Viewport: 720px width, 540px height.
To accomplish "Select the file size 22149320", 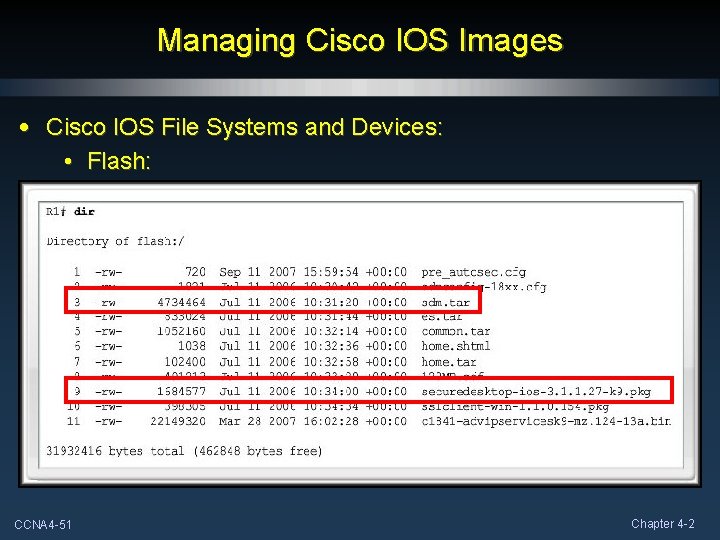I will point(178,421).
